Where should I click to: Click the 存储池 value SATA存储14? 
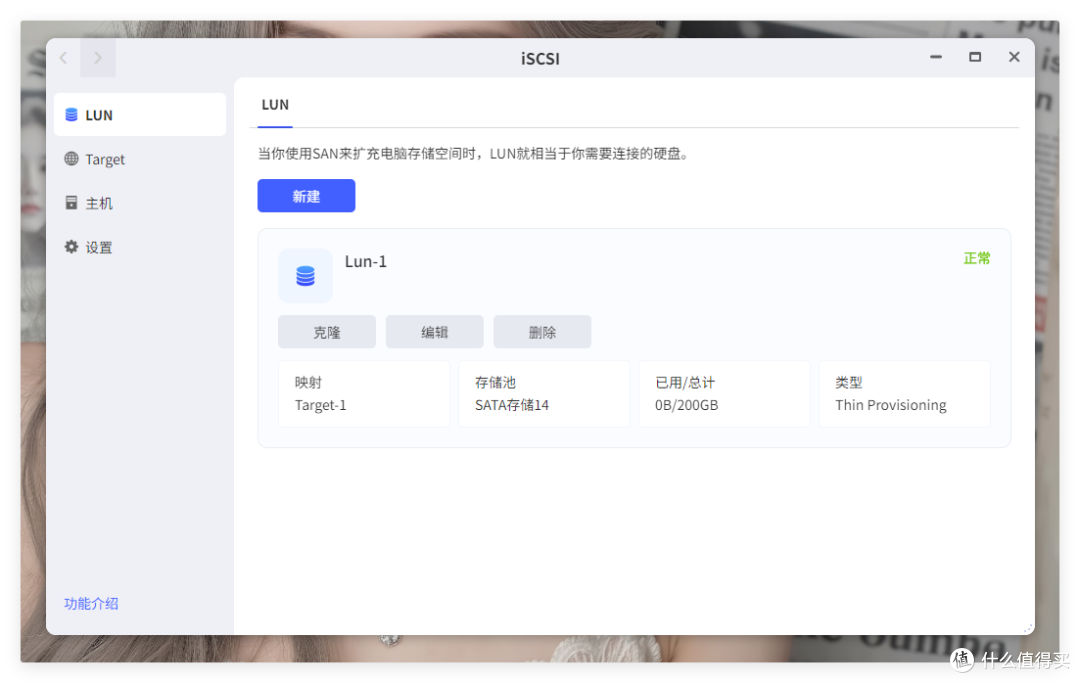512,405
